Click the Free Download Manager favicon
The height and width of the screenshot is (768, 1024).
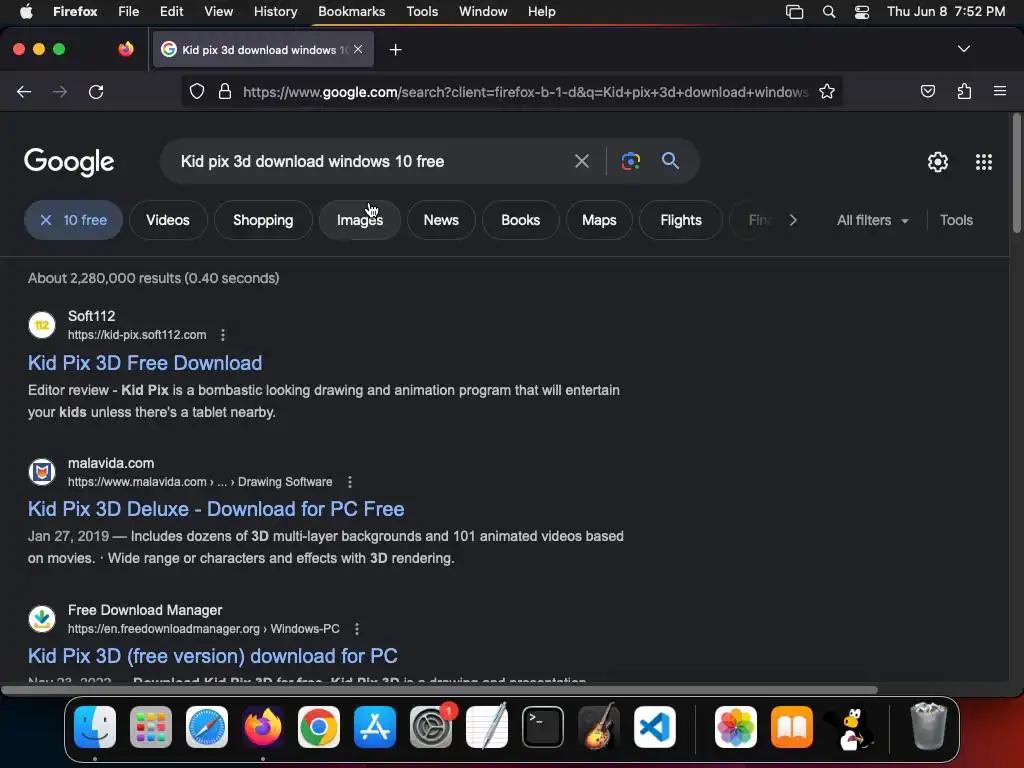pos(42,619)
